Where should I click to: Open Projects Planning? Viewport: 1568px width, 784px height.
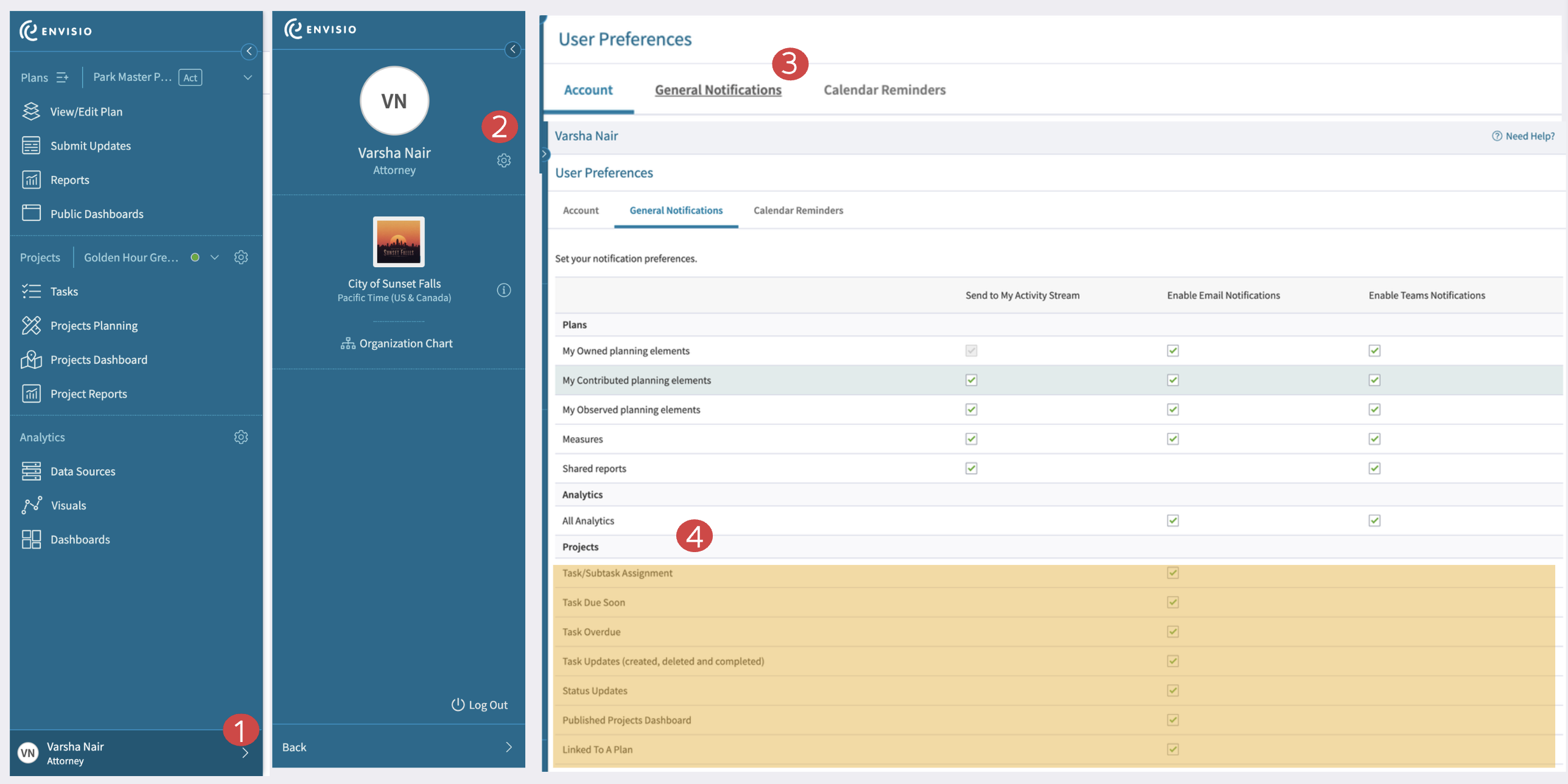(94, 325)
